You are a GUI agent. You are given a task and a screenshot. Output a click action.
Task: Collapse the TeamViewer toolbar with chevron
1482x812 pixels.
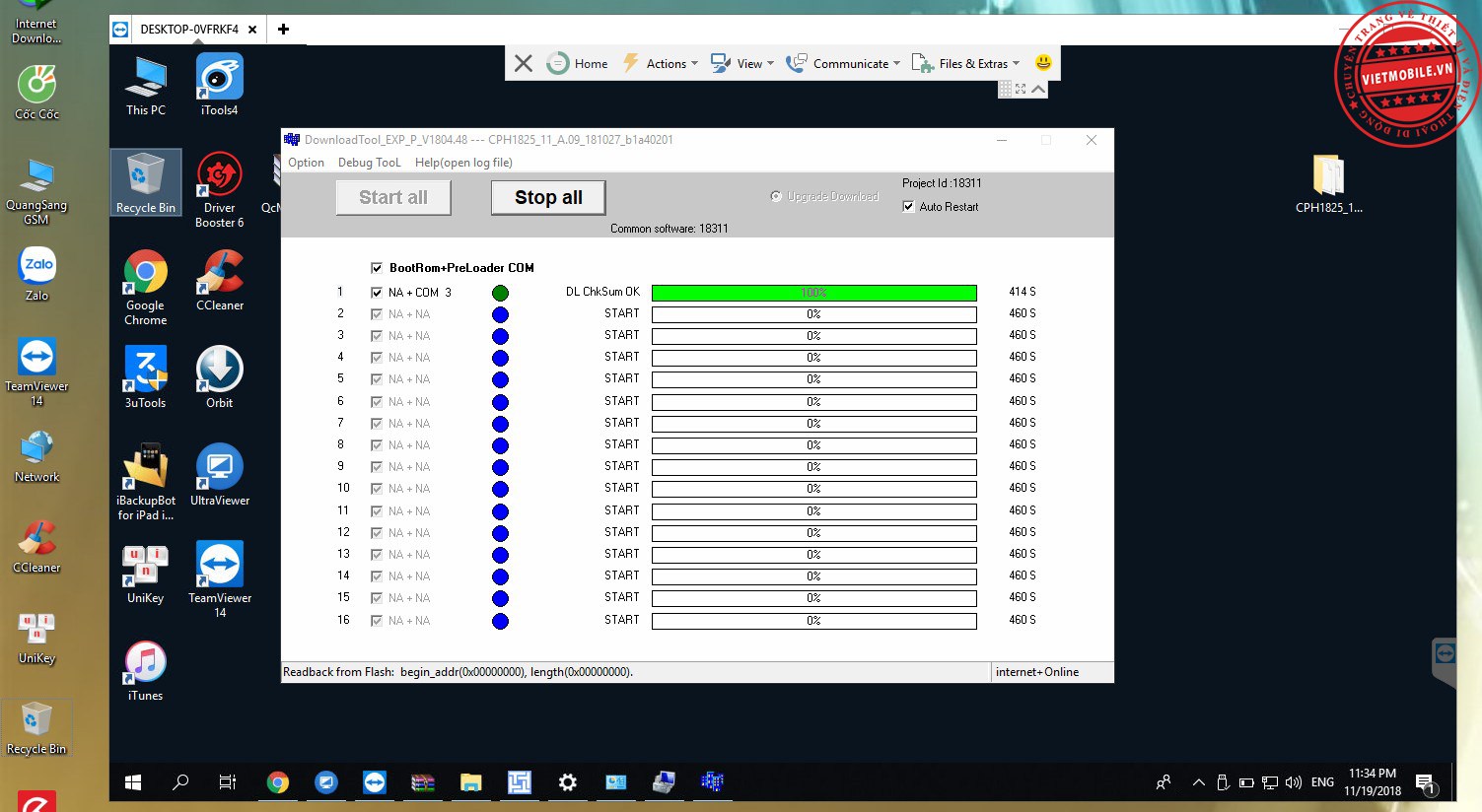click(x=1038, y=89)
